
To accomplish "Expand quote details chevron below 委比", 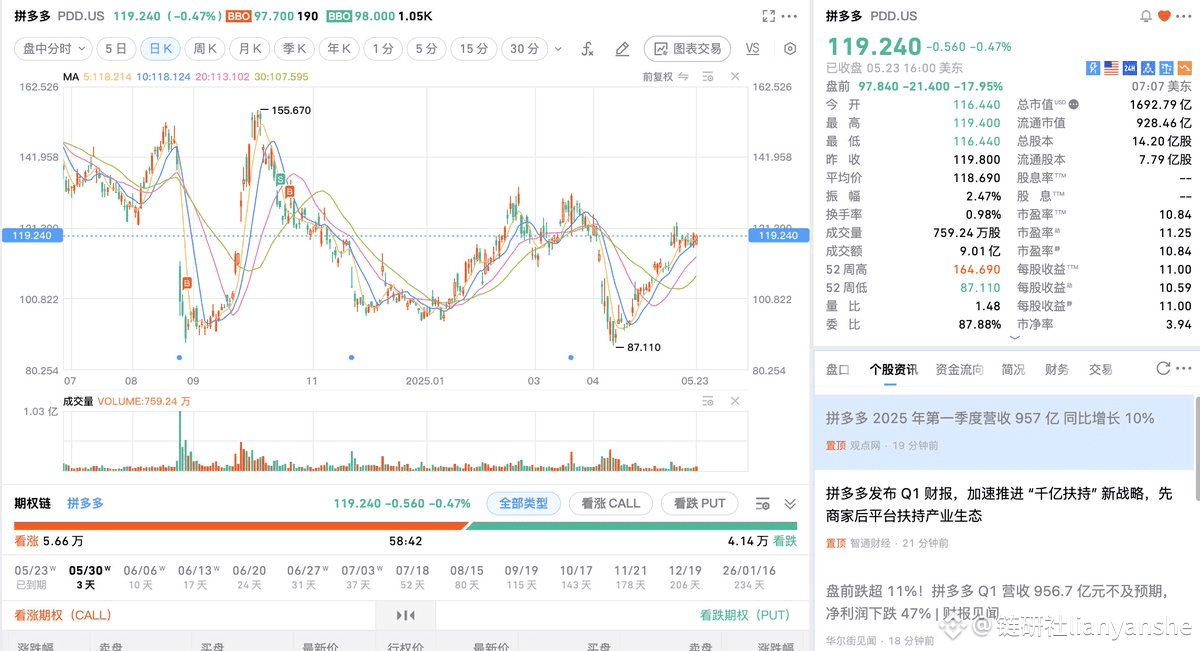I will 1016,338.
